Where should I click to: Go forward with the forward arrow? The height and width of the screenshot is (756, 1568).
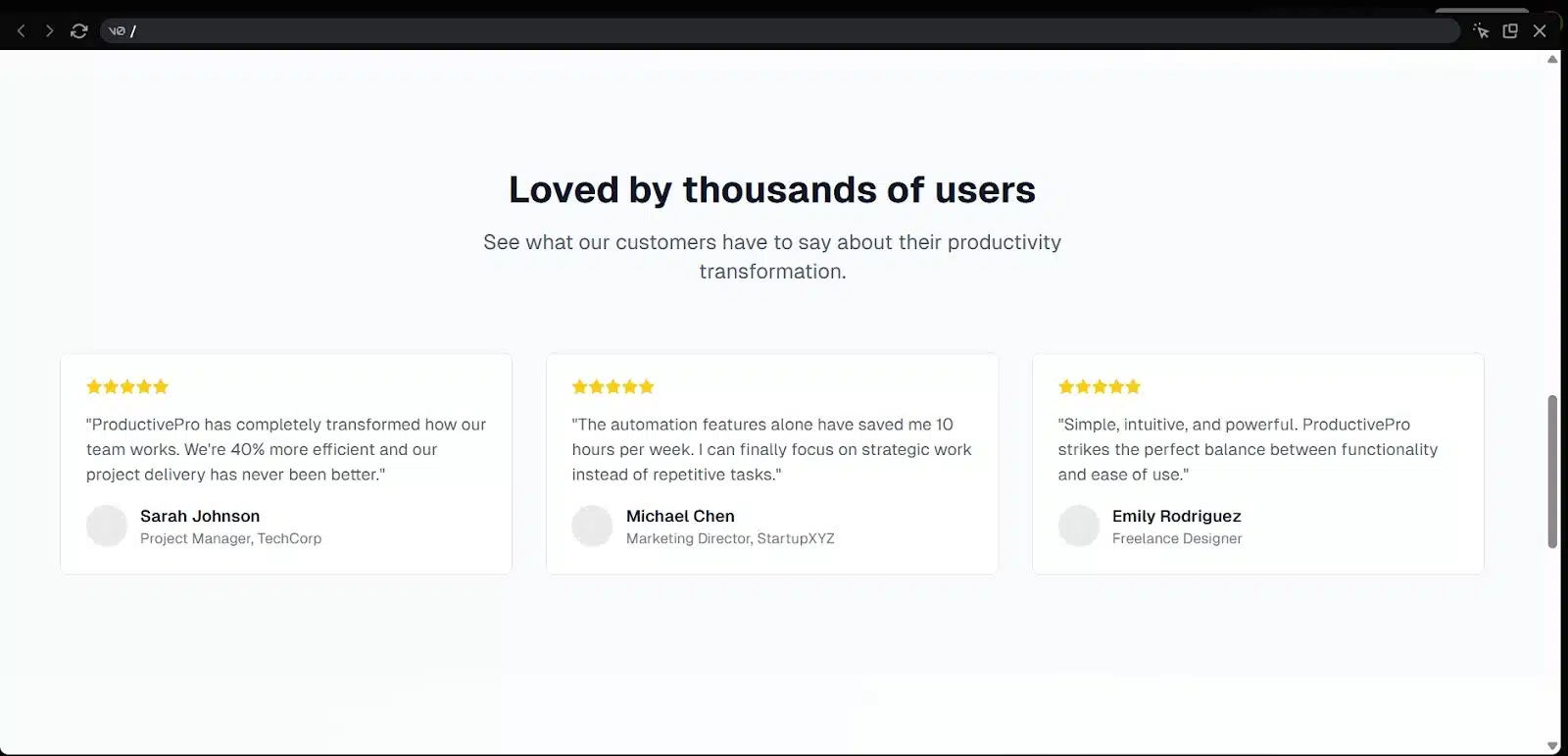[x=49, y=31]
